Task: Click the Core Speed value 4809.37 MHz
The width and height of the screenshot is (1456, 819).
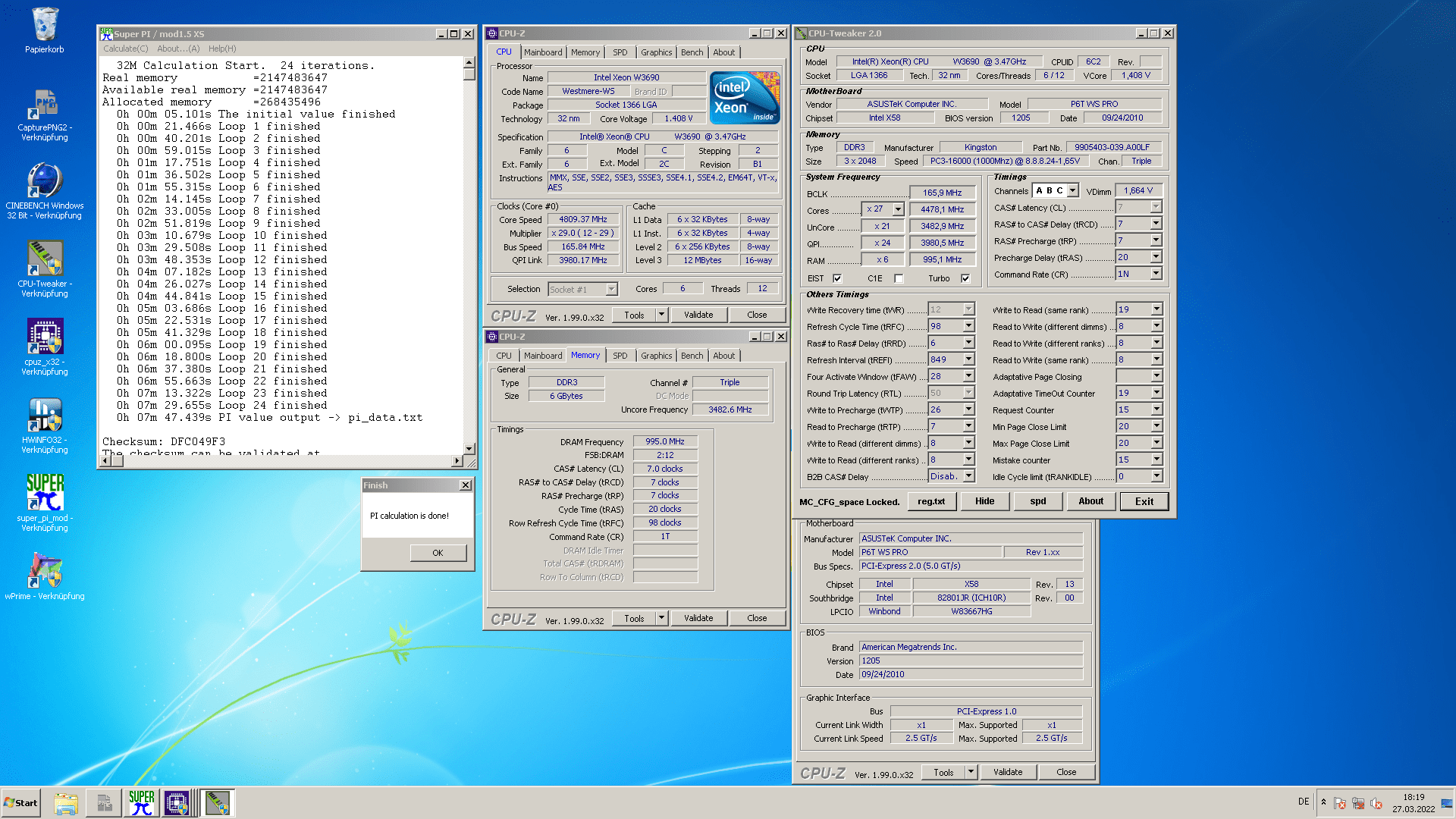Action: coord(583,220)
